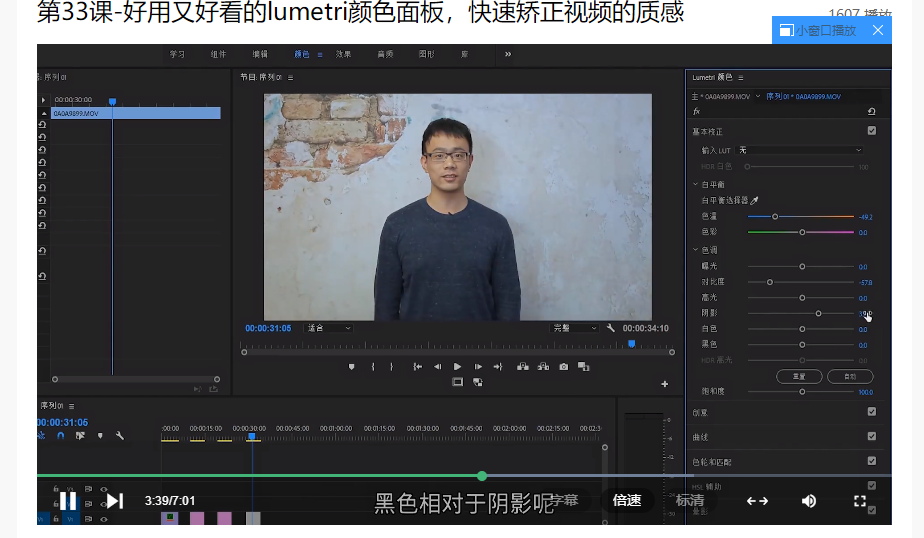Open the 完整 playback resolution dropdown
924x538 pixels.
(575, 328)
